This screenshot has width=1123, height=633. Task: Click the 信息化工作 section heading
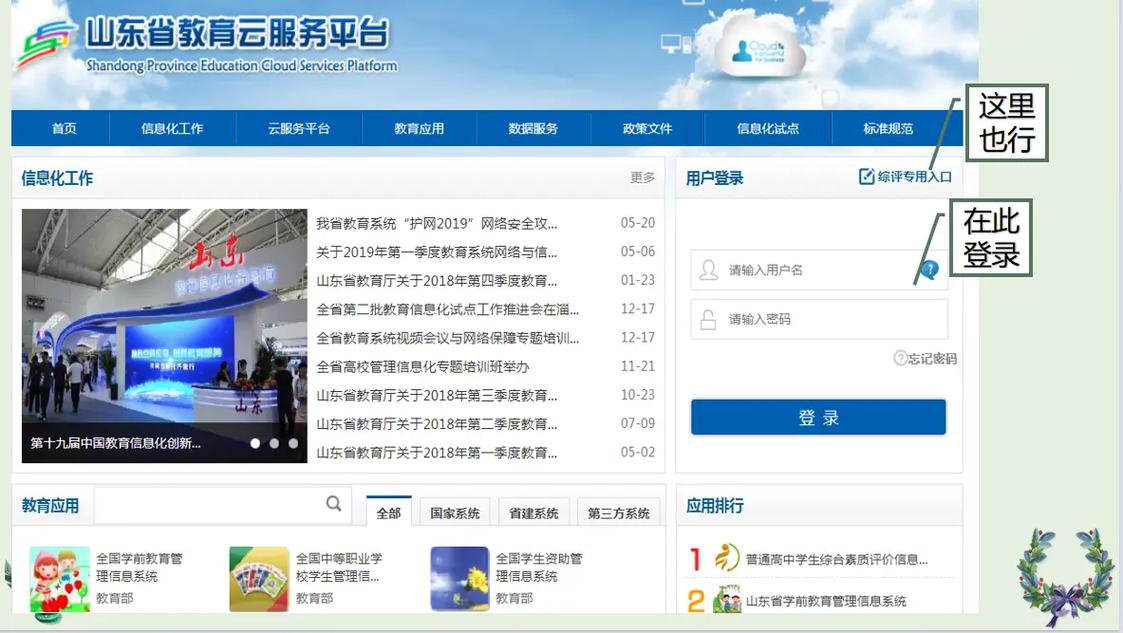57,178
